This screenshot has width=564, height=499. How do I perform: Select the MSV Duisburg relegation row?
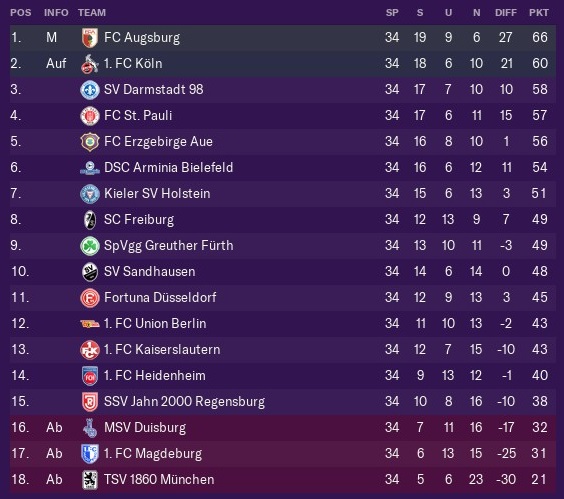[283, 427]
